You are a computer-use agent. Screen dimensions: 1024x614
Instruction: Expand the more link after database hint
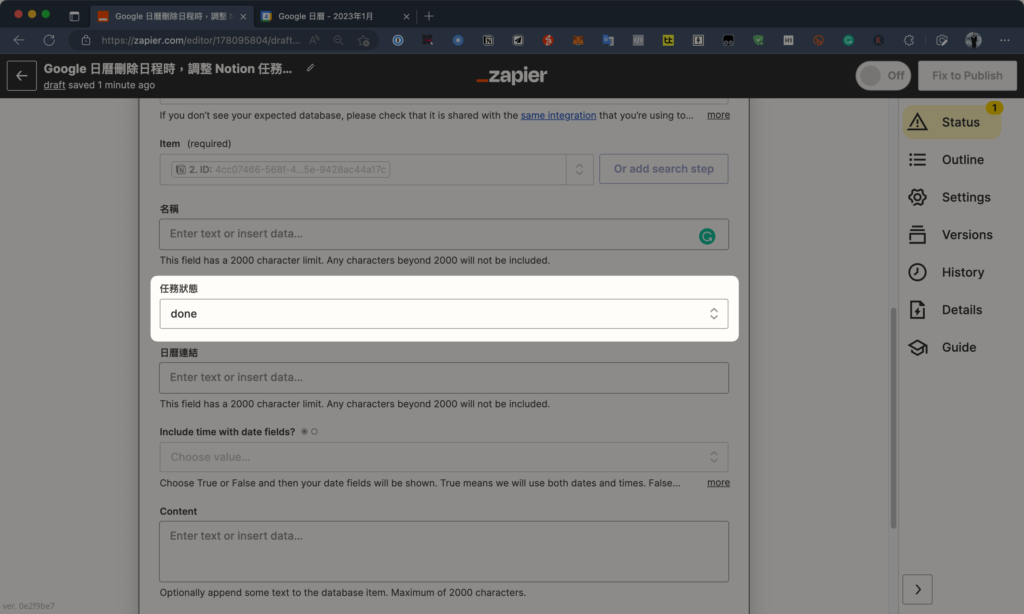[x=718, y=115]
